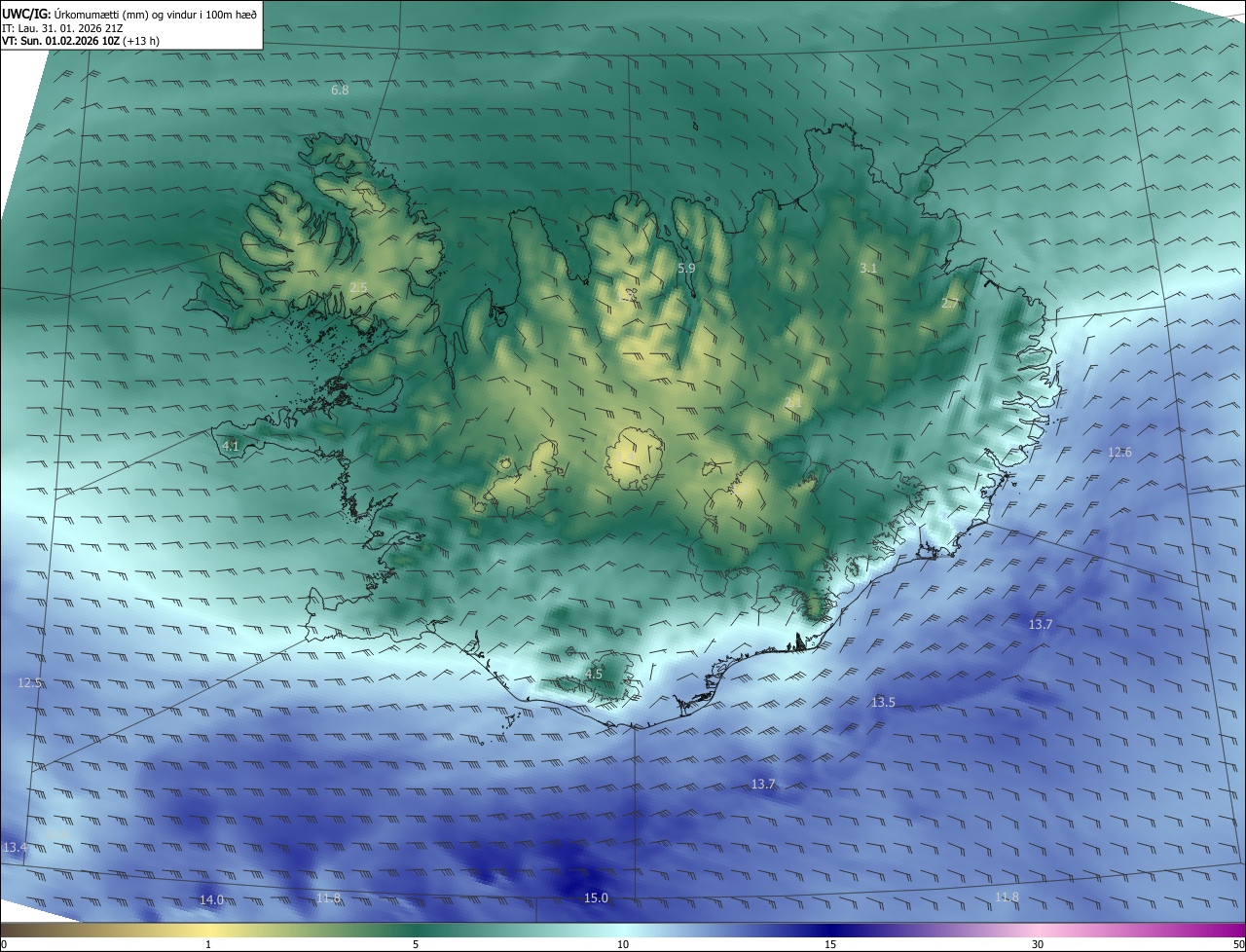Click the map value '12.5'
Viewport: 1246px width, 952px height.
click(x=29, y=683)
